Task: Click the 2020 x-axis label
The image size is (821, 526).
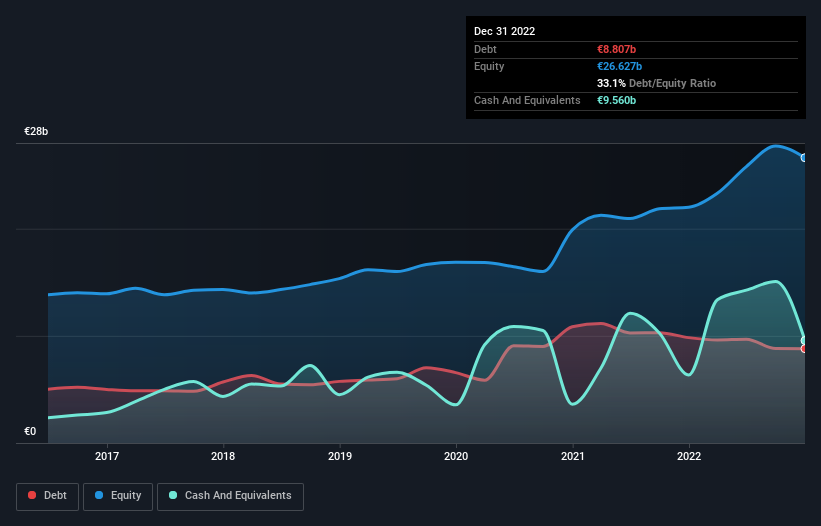Action: [456, 456]
